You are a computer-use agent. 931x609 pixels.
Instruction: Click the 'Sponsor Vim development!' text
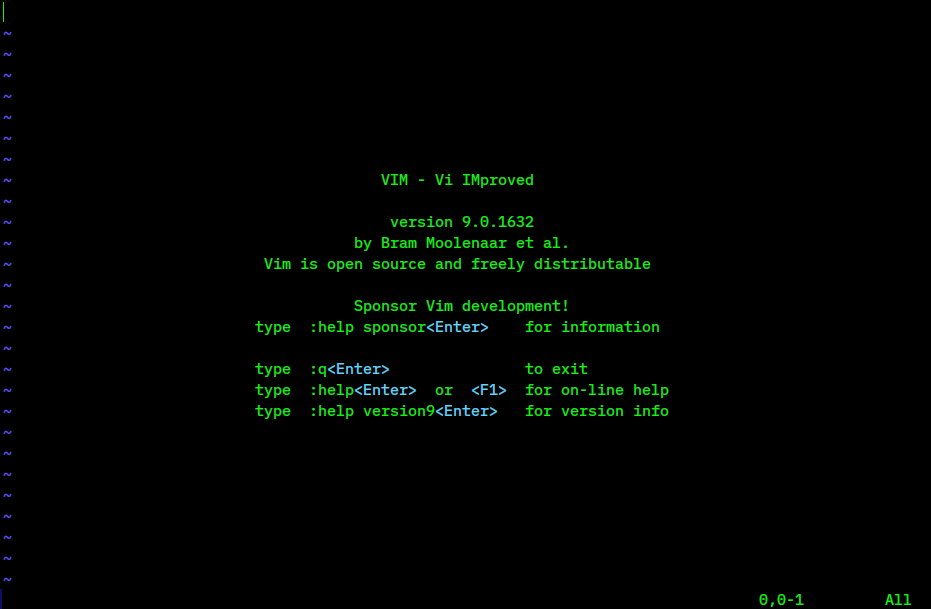click(461, 306)
